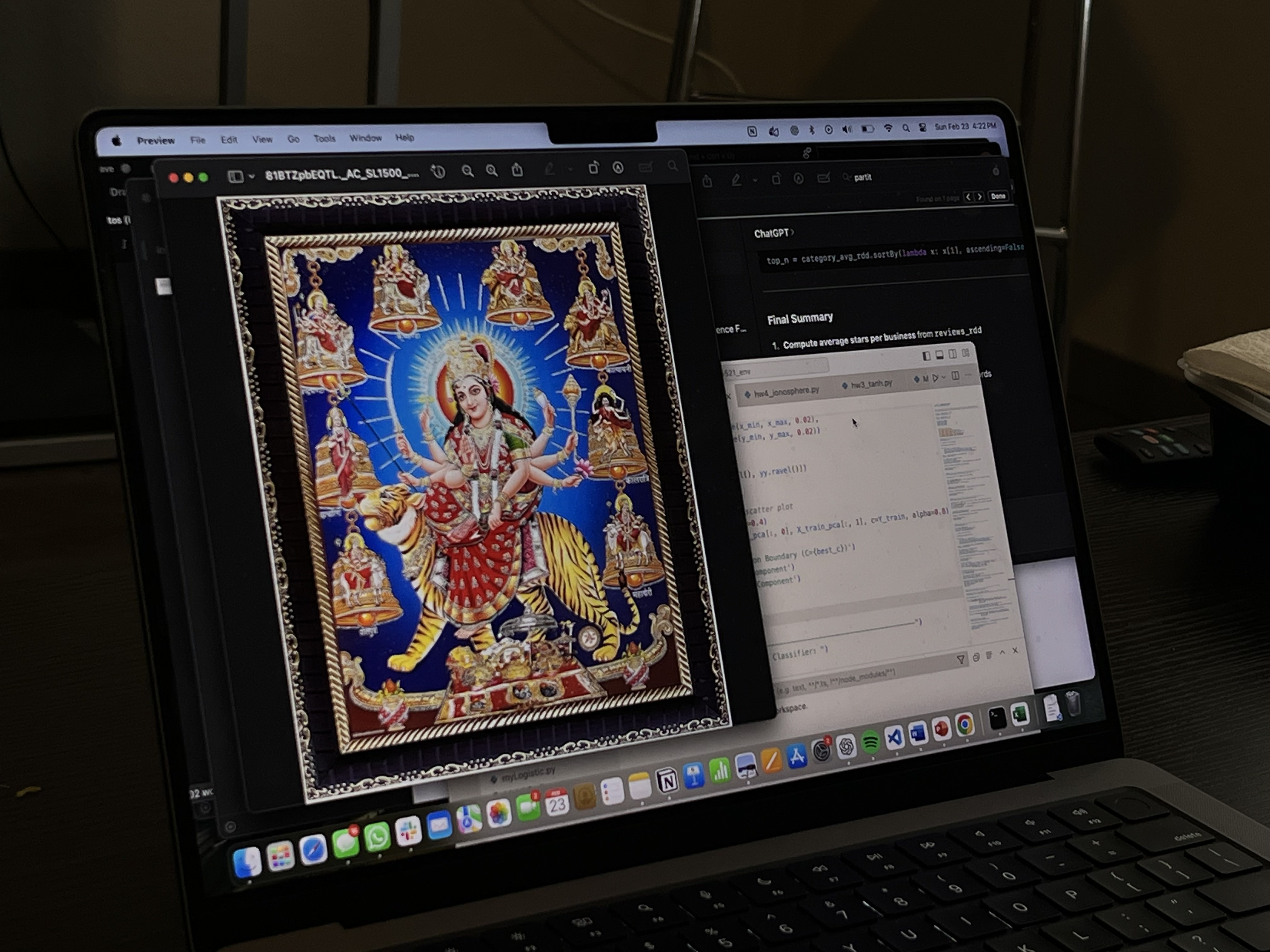The width and height of the screenshot is (1270, 952).
Task: Open form filling in back Preview window
Action: [823, 178]
